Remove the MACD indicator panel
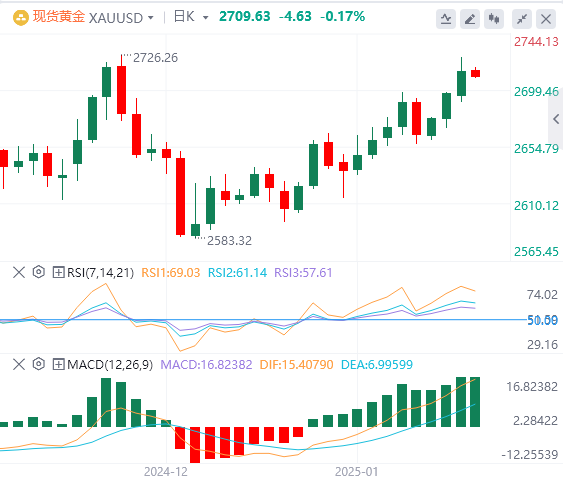This screenshot has height=483, width=563. coord(19,364)
